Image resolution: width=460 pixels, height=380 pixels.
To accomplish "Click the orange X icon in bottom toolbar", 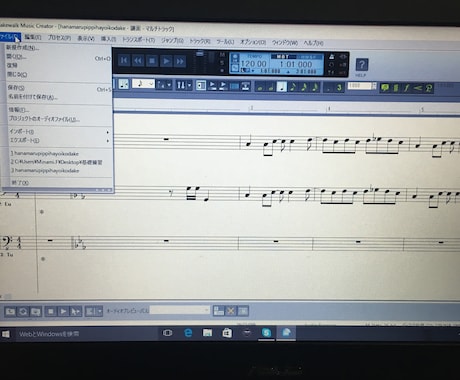I will (231, 311).
